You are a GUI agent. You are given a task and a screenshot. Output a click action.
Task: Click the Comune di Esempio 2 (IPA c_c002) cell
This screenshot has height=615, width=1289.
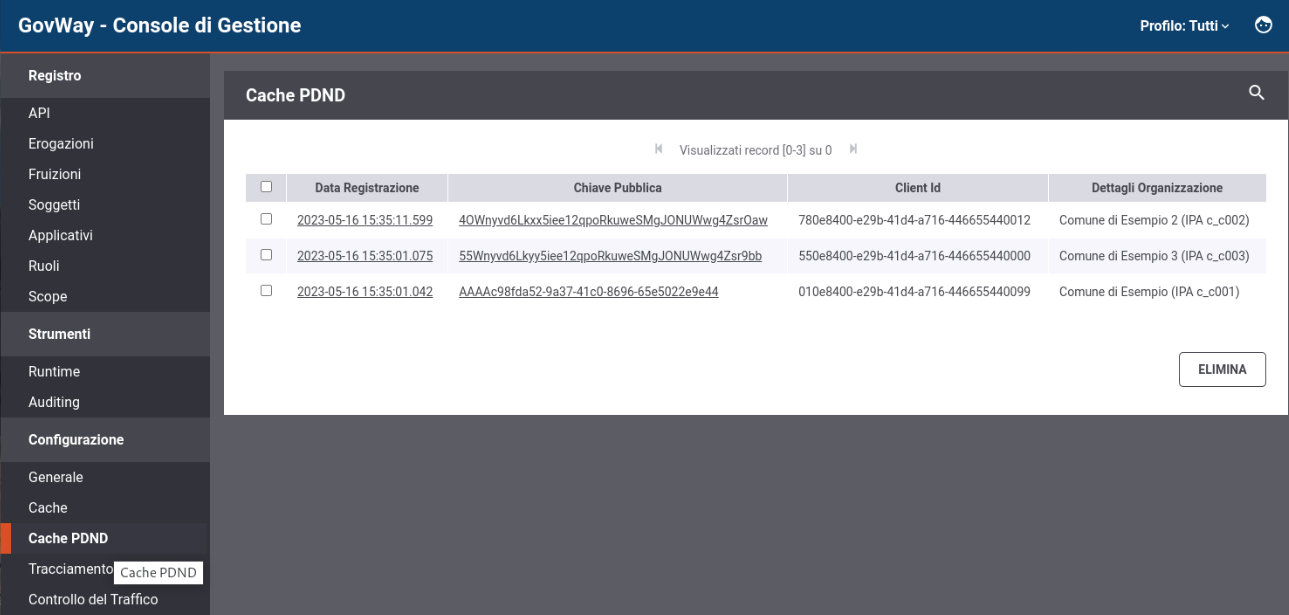[x=1154, y=220]
